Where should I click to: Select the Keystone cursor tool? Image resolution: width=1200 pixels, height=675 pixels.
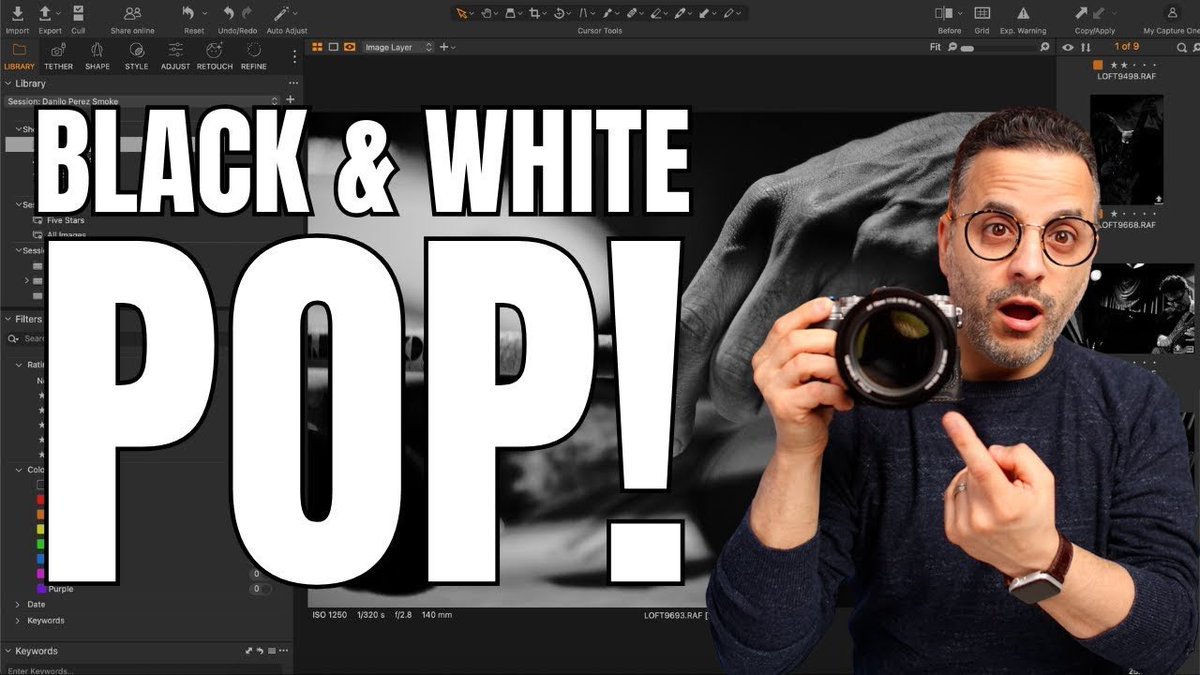pyautogui.click(x=584, y=14)
